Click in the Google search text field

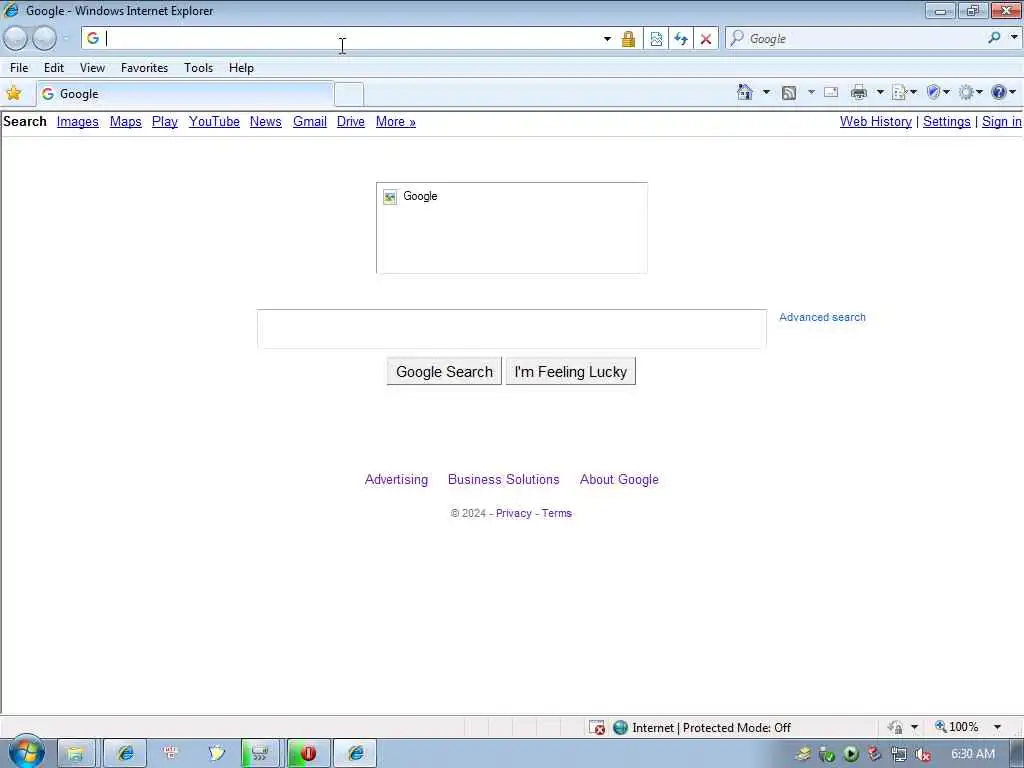[512, 329]
